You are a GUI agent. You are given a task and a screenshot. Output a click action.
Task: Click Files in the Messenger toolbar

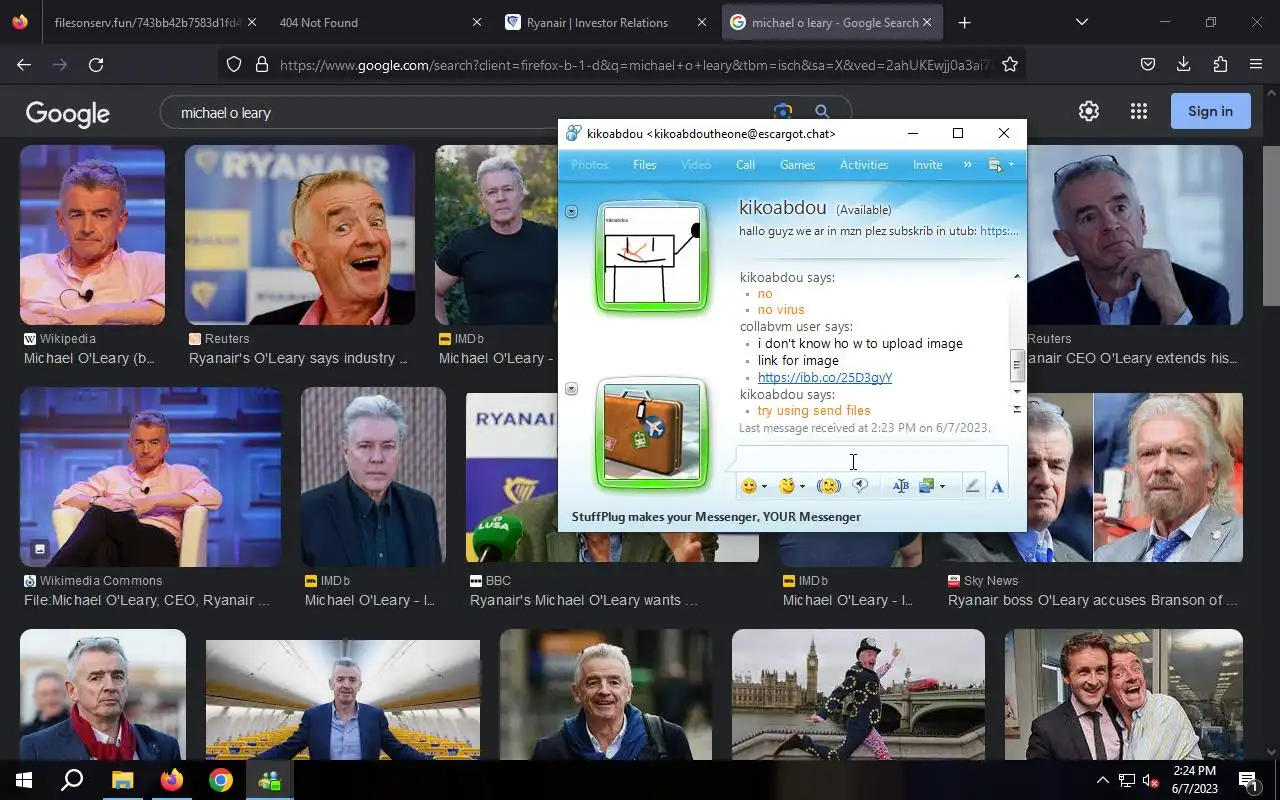click(x=645, y=165)
